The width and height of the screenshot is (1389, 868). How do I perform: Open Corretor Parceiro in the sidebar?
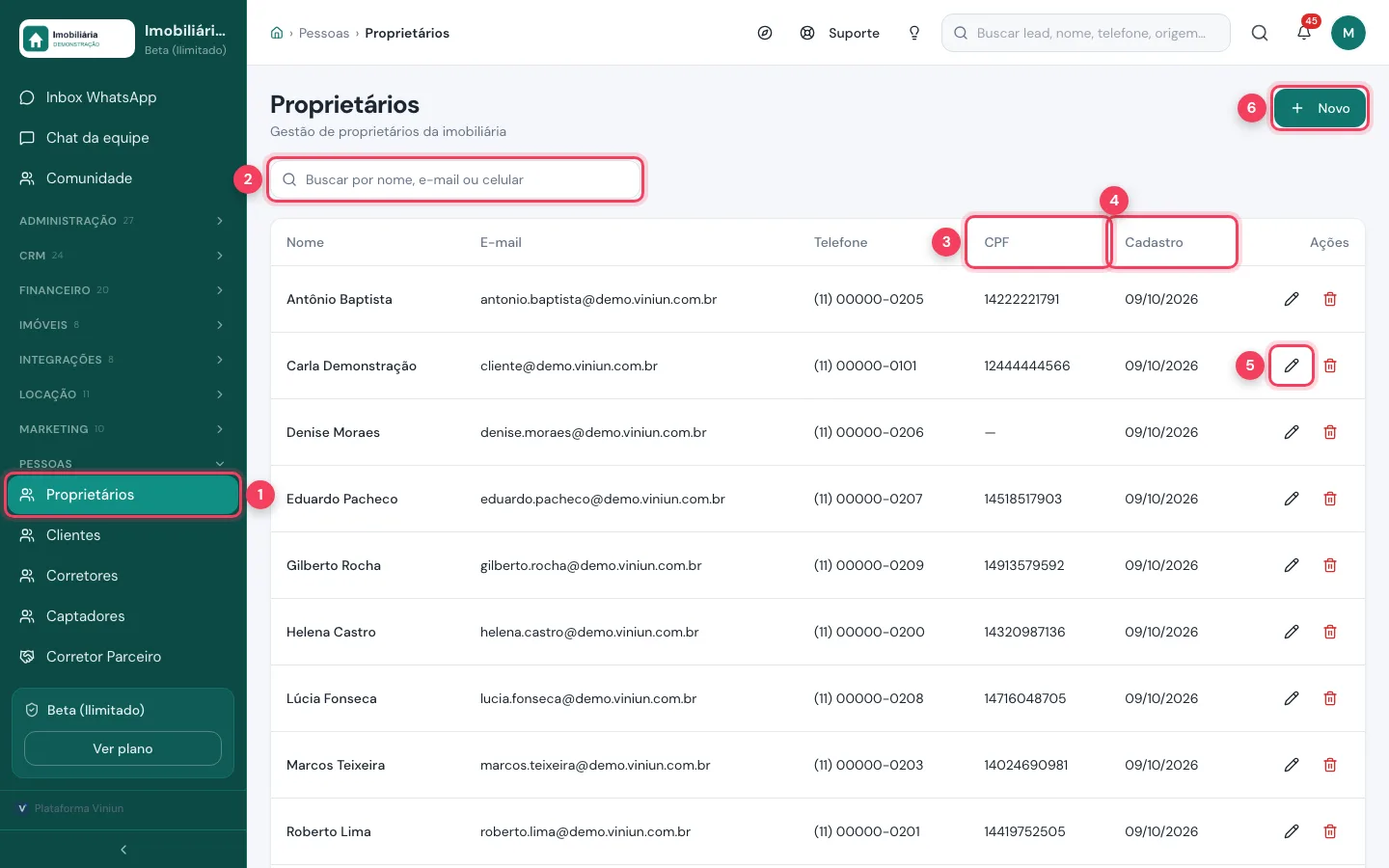(x=123, y=657)
